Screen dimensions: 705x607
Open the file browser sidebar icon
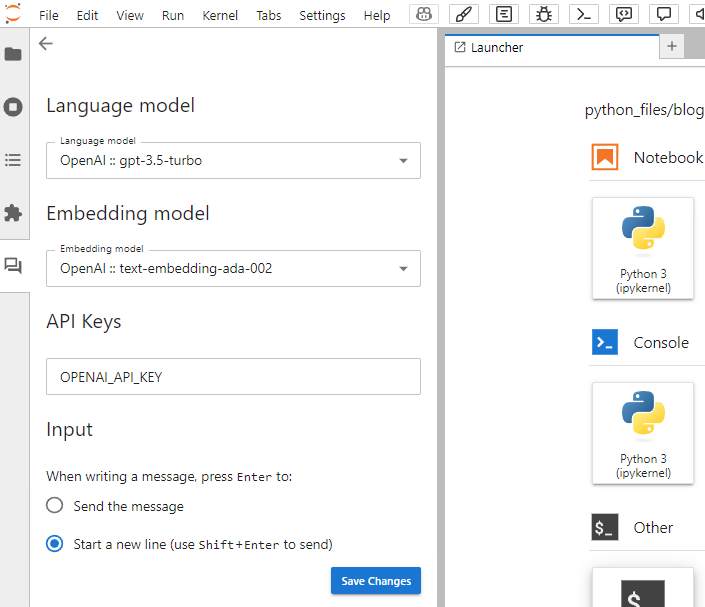13,54
